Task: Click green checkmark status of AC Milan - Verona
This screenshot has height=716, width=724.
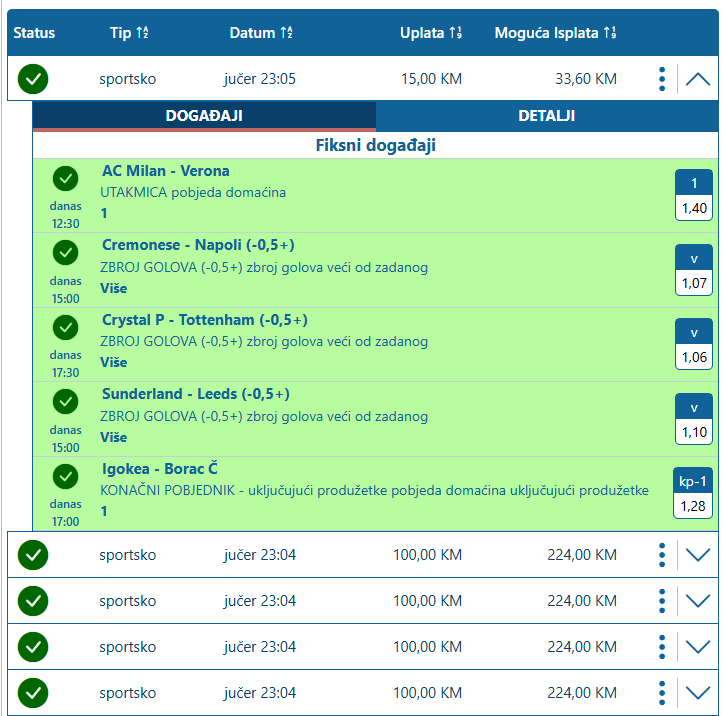Action: (65, 178)
